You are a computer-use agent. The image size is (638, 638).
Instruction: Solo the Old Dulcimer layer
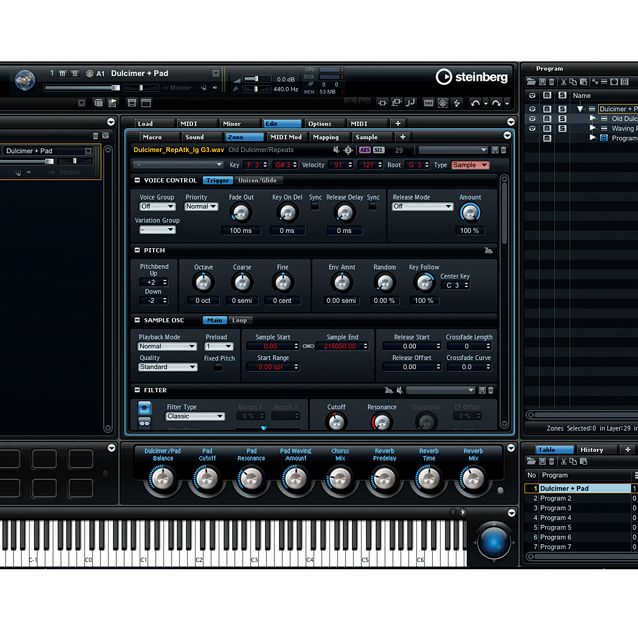(x=562, y=119)
